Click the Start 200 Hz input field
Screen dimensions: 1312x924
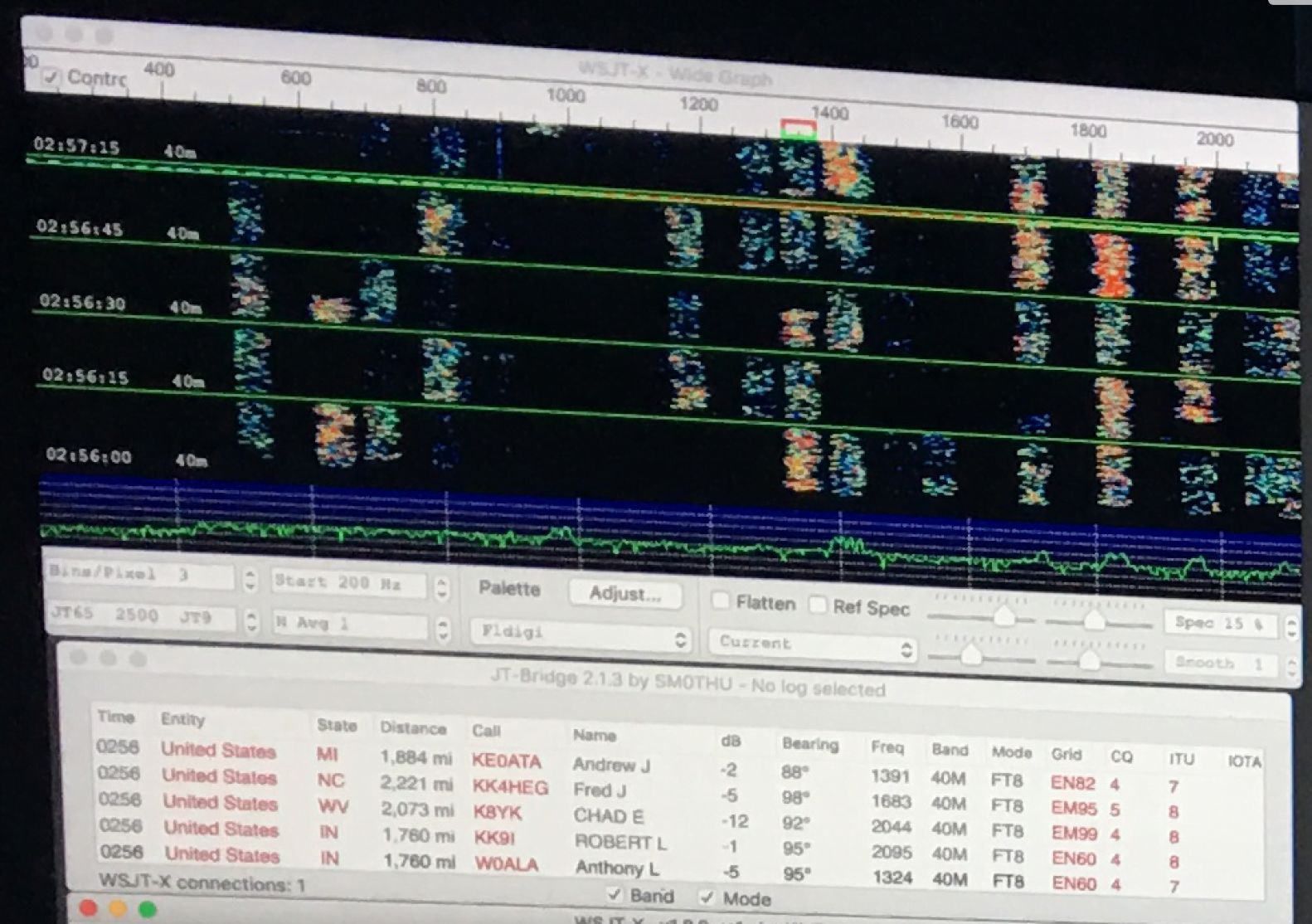(350, 583)
